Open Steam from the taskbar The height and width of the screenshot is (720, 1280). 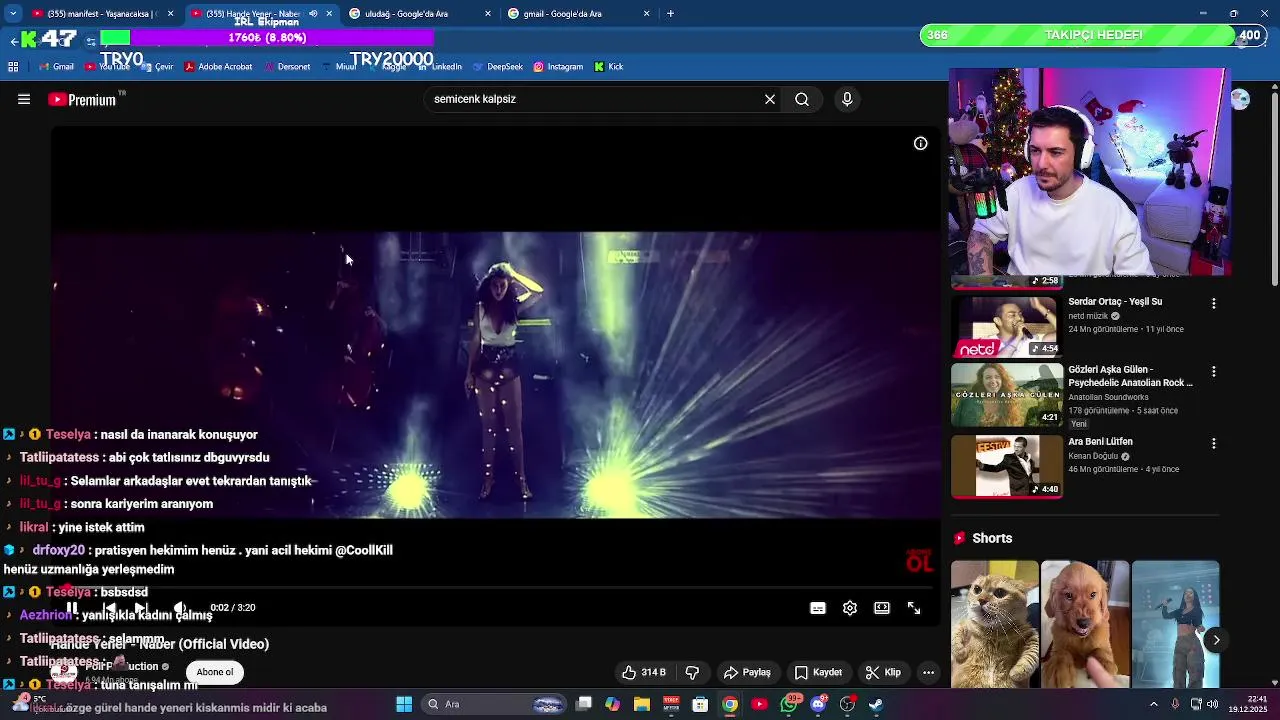tap(876, 704)
